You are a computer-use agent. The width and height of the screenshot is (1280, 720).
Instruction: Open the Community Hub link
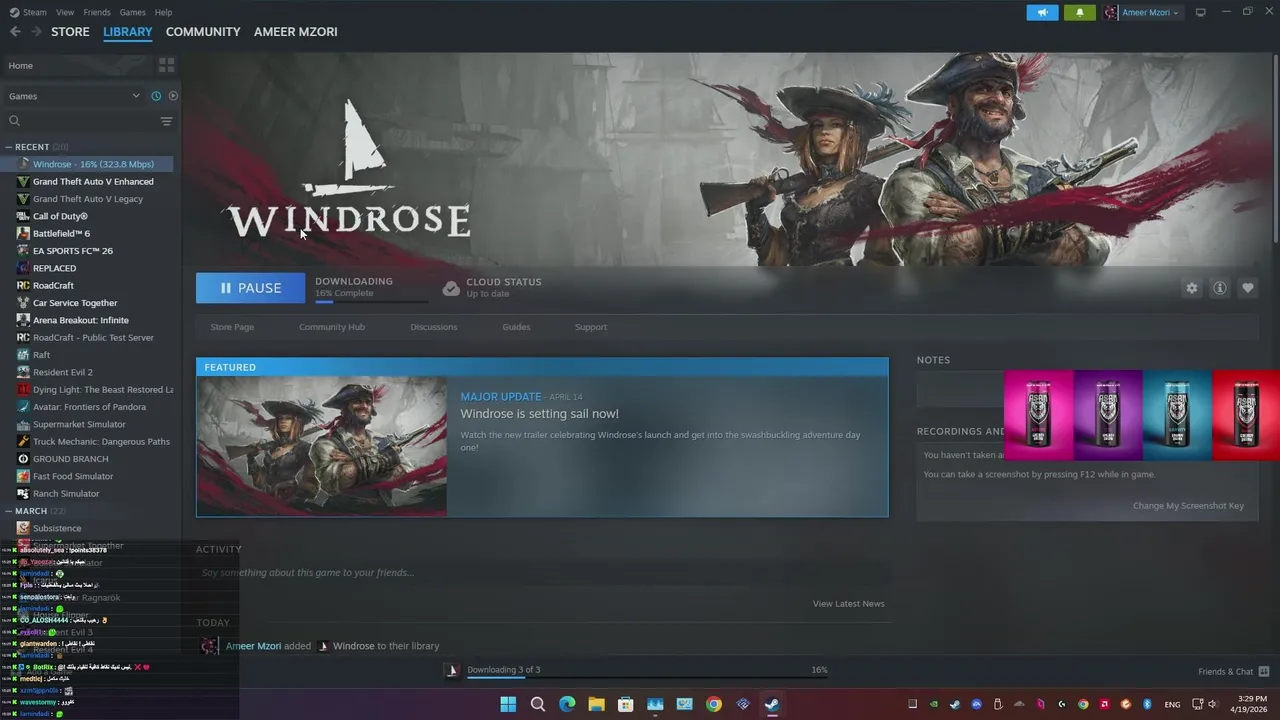[332, 327]
